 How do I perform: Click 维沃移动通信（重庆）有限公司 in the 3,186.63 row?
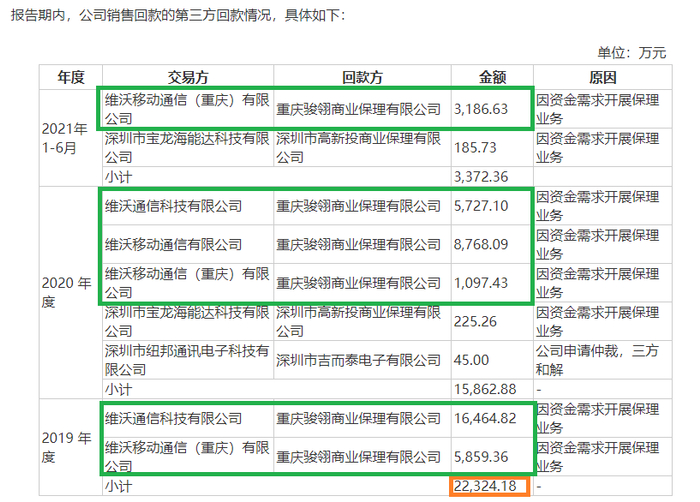coord(187,109)
